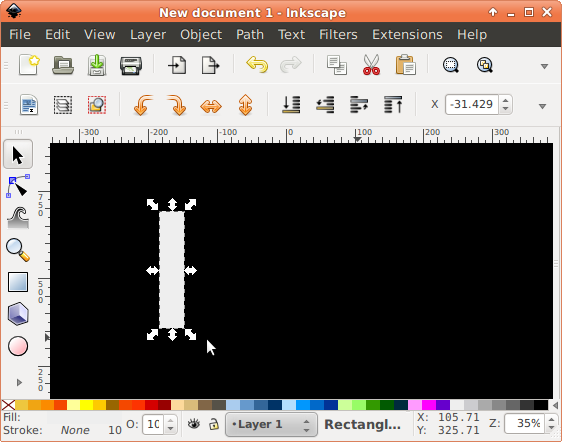Click the greyed Redo arrow

click(291, 65)
